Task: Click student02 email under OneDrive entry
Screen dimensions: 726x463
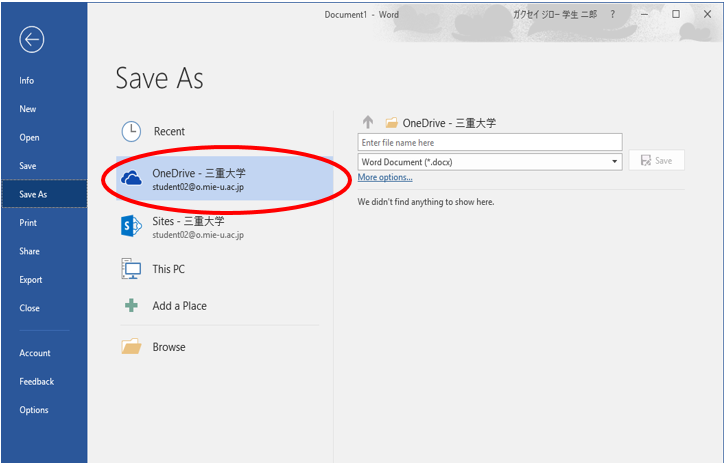Action: [198, 187]
